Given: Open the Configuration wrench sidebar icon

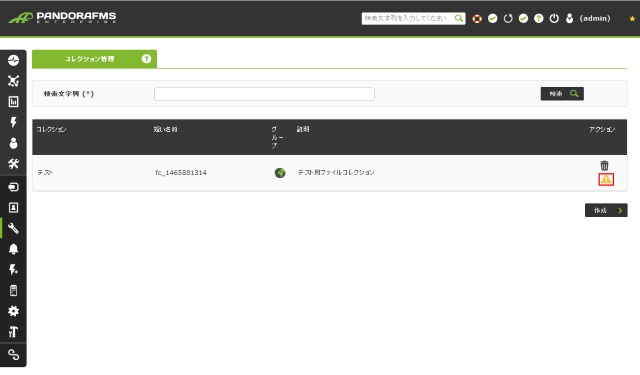Looking at the screenshot, I should click(13, 228).
